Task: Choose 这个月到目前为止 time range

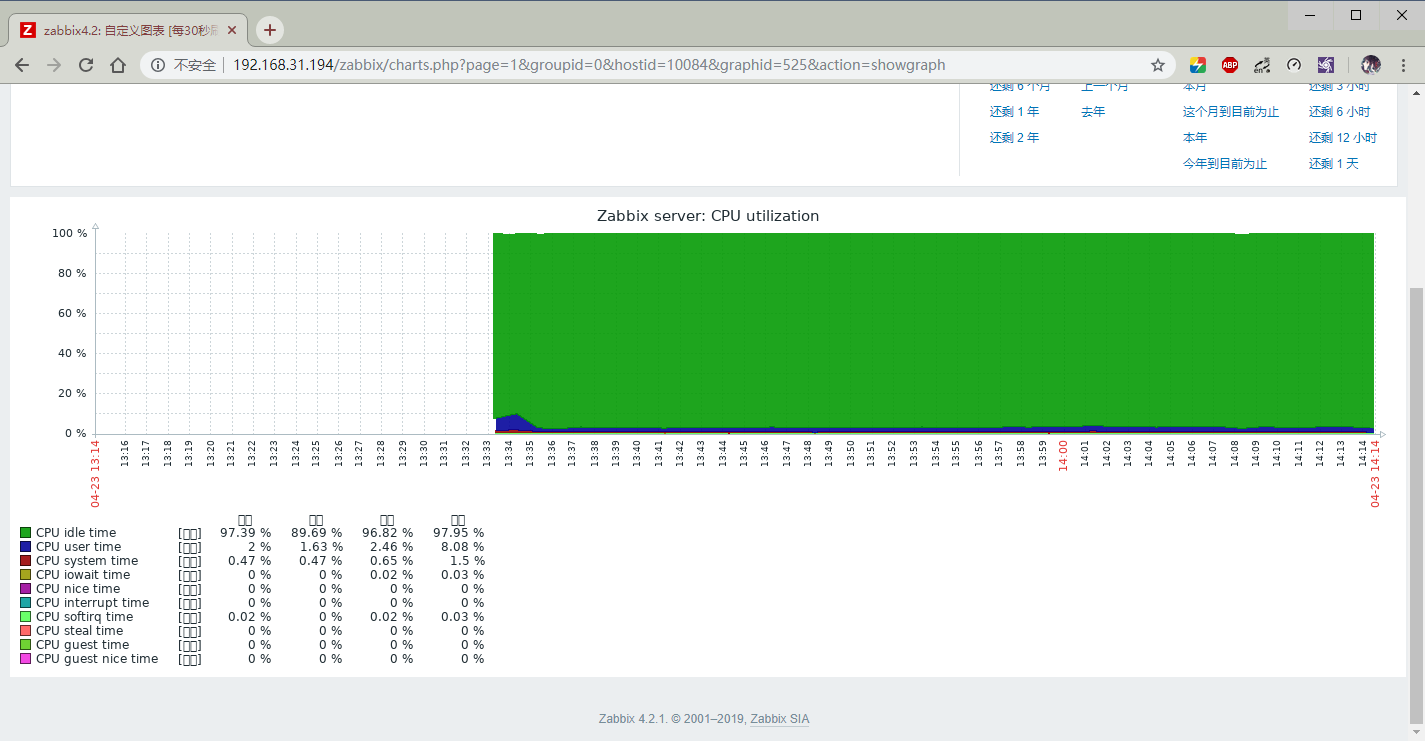Action: 1231,112
